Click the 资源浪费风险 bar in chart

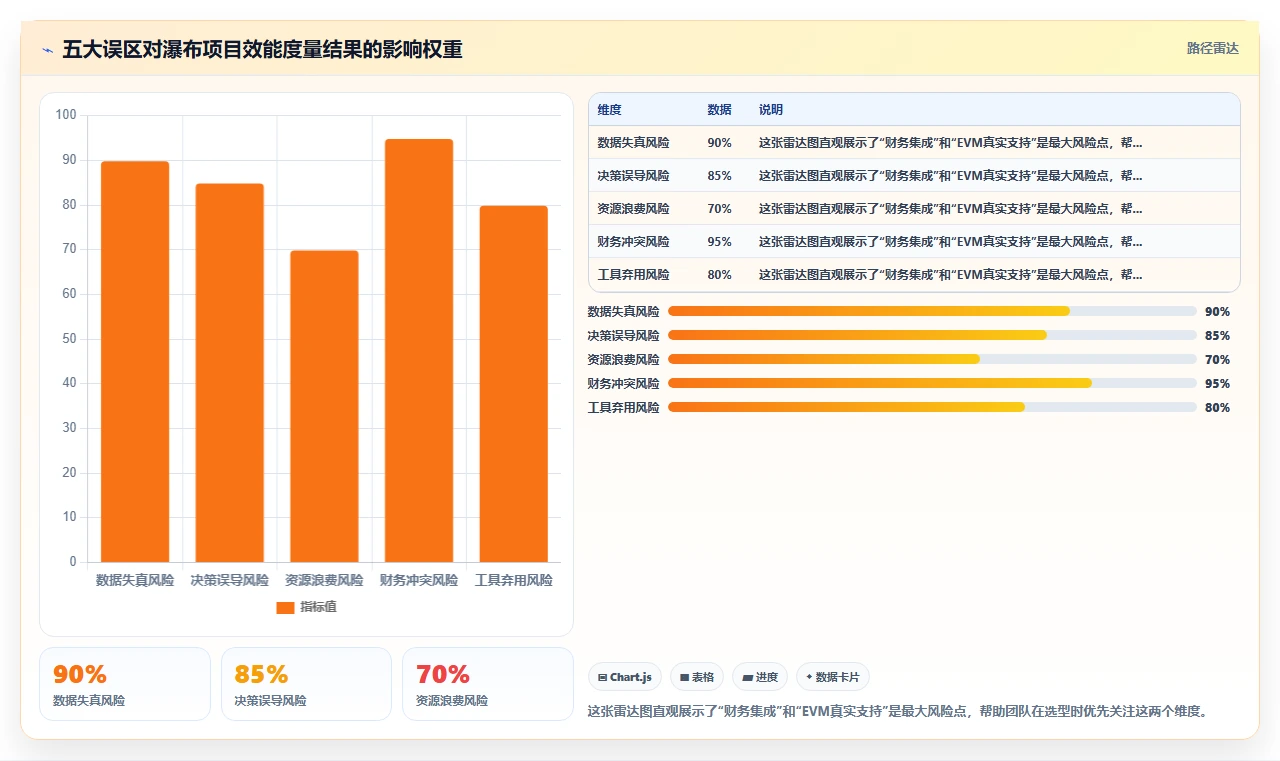pyautogui.click(x=324, y=406)
